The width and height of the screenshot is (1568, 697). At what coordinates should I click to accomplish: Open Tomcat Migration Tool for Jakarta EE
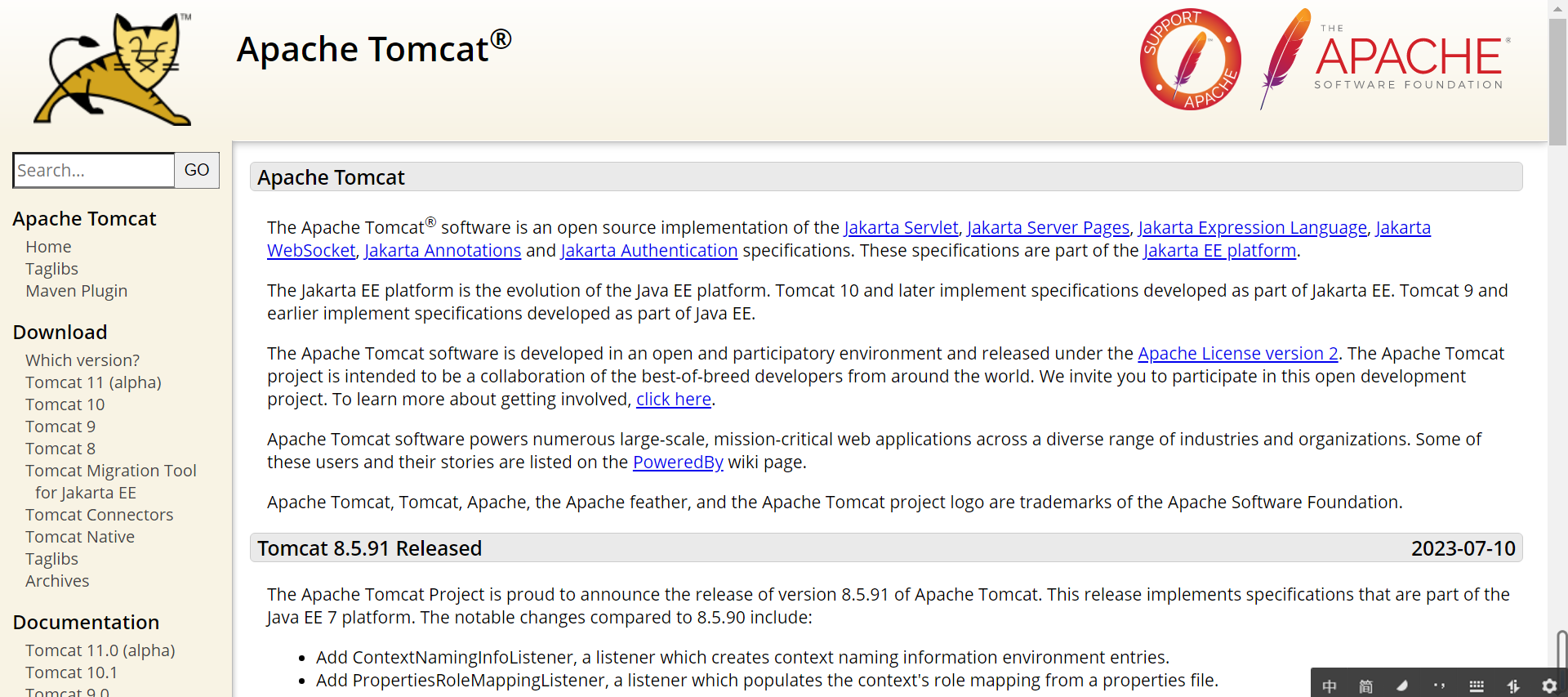(111, 481)
